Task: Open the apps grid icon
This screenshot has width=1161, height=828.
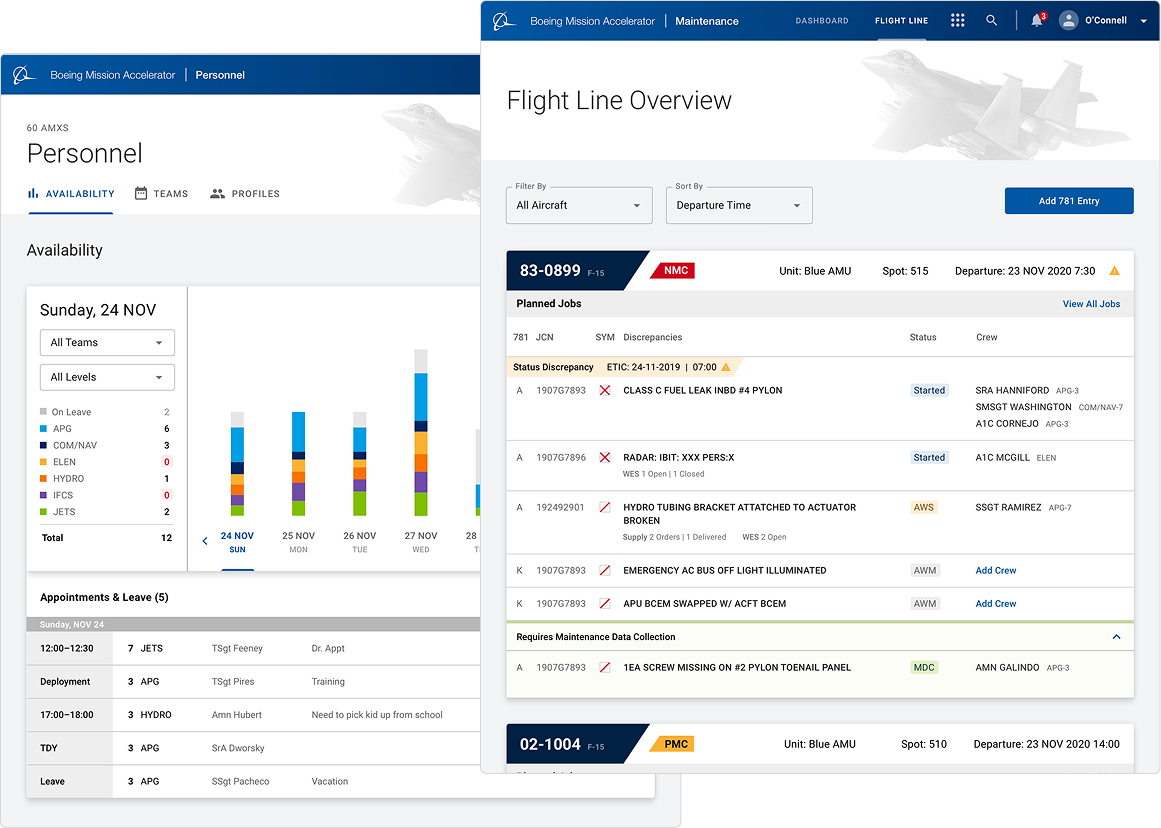Action: pyautogui.click(x=957, y=20)
